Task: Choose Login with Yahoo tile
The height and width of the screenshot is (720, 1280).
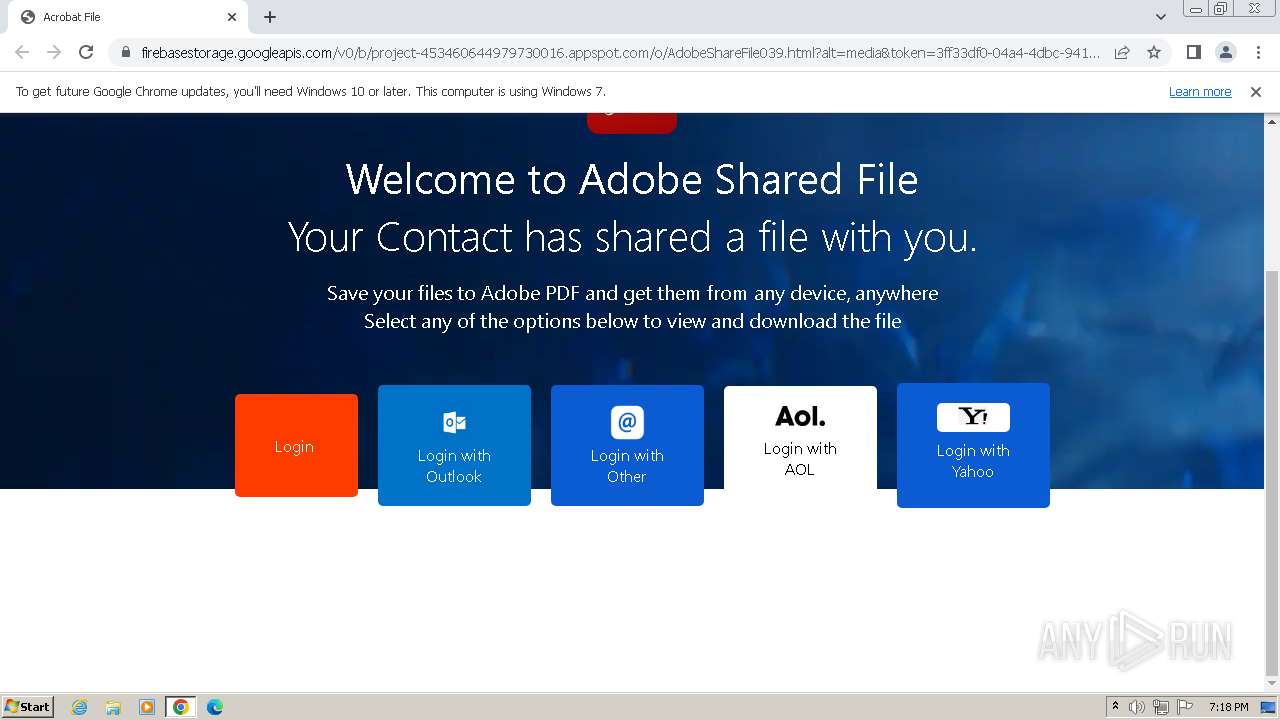Action: pyautogui.click(x=973, y=445)
